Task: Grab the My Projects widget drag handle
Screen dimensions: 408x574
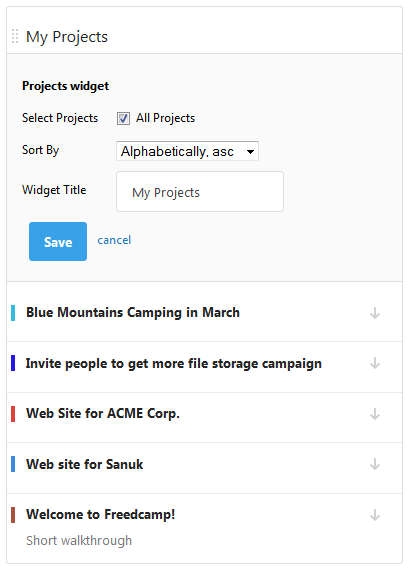Action: pyautogui.click(x=15, y=36)
